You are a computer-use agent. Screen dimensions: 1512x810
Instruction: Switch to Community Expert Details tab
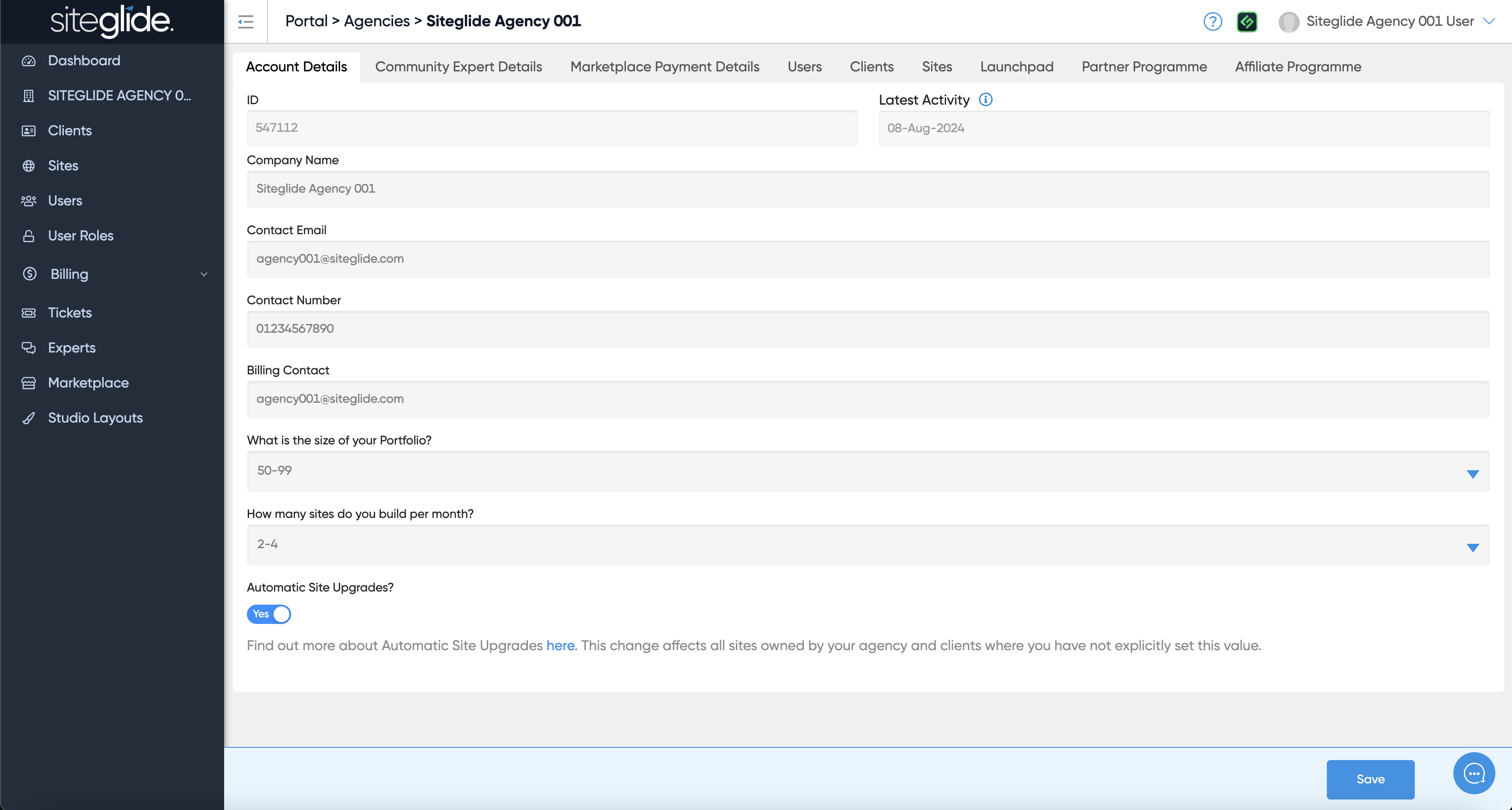[x=458, y=67]
